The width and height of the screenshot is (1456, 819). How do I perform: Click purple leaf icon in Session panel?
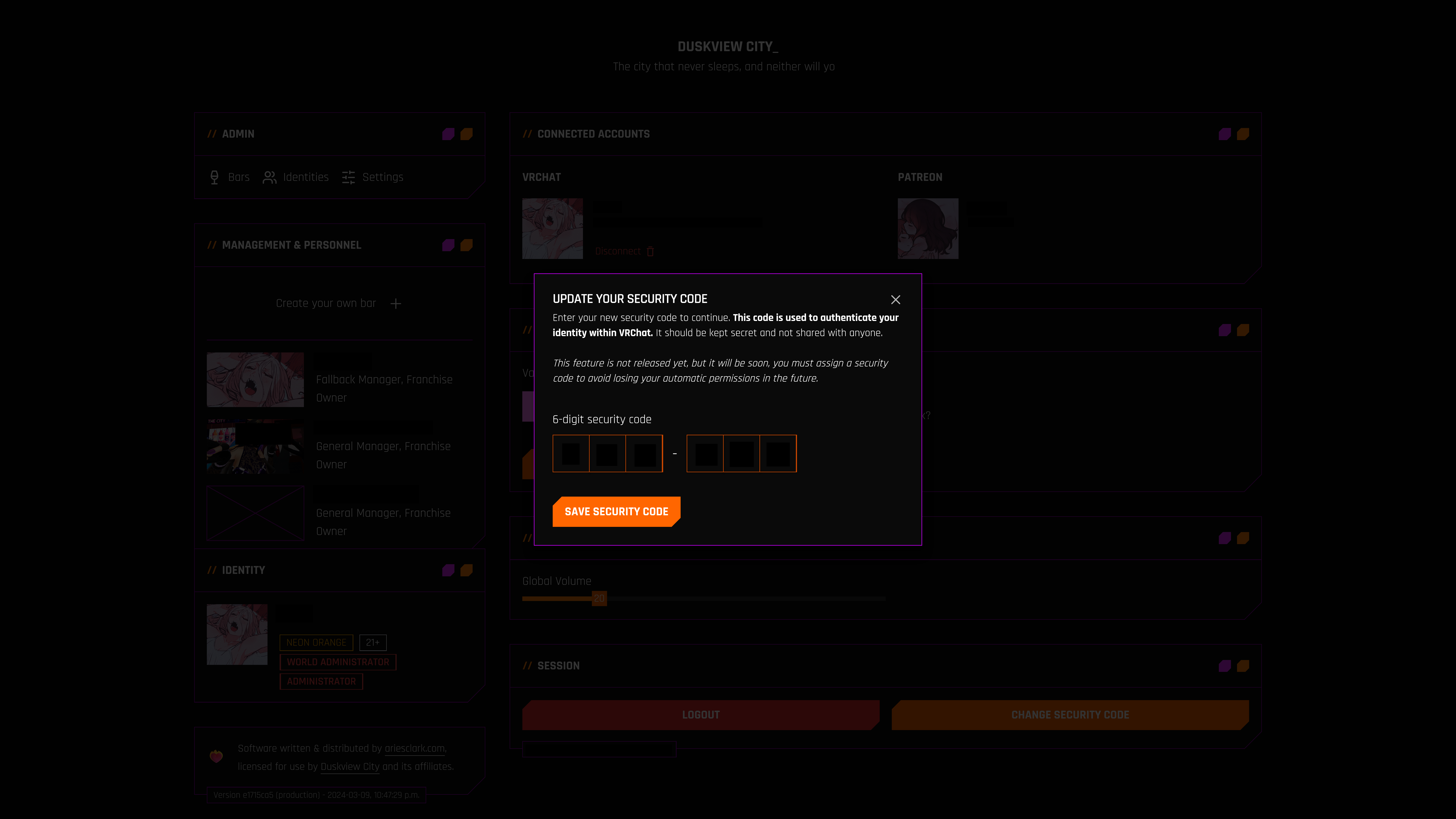1225,666
